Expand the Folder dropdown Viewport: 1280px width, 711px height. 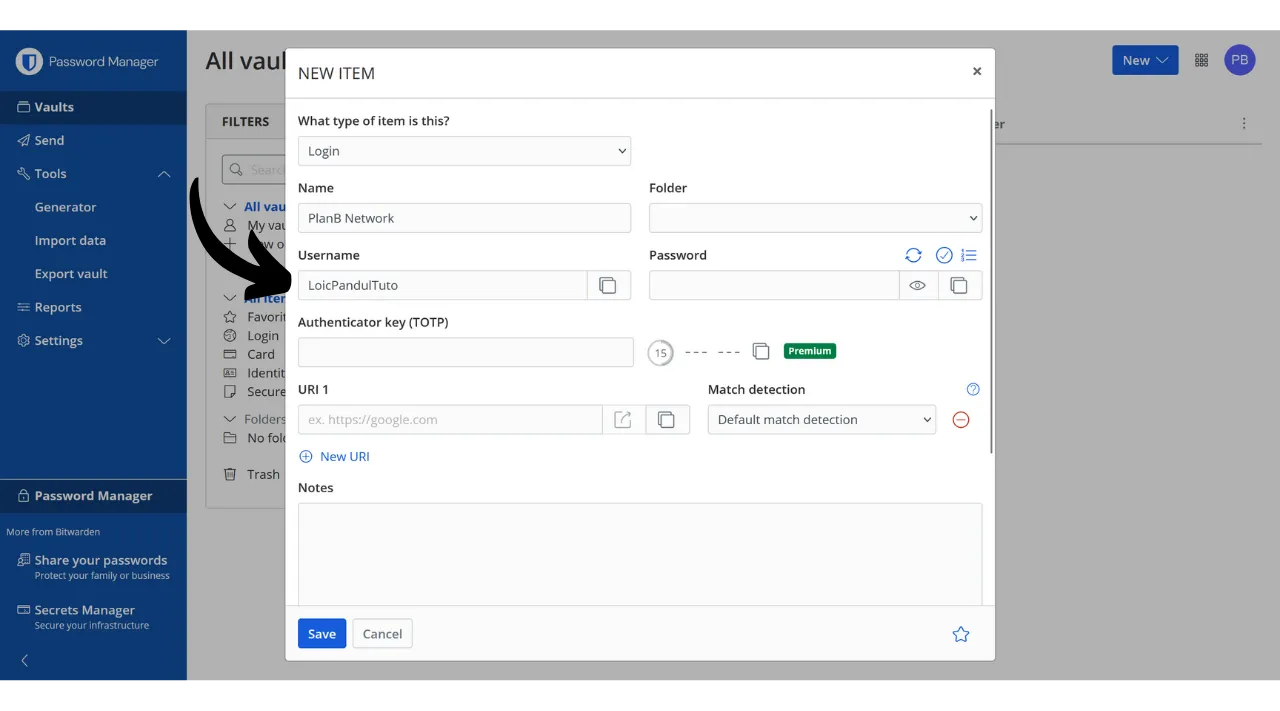pos(815,218)
